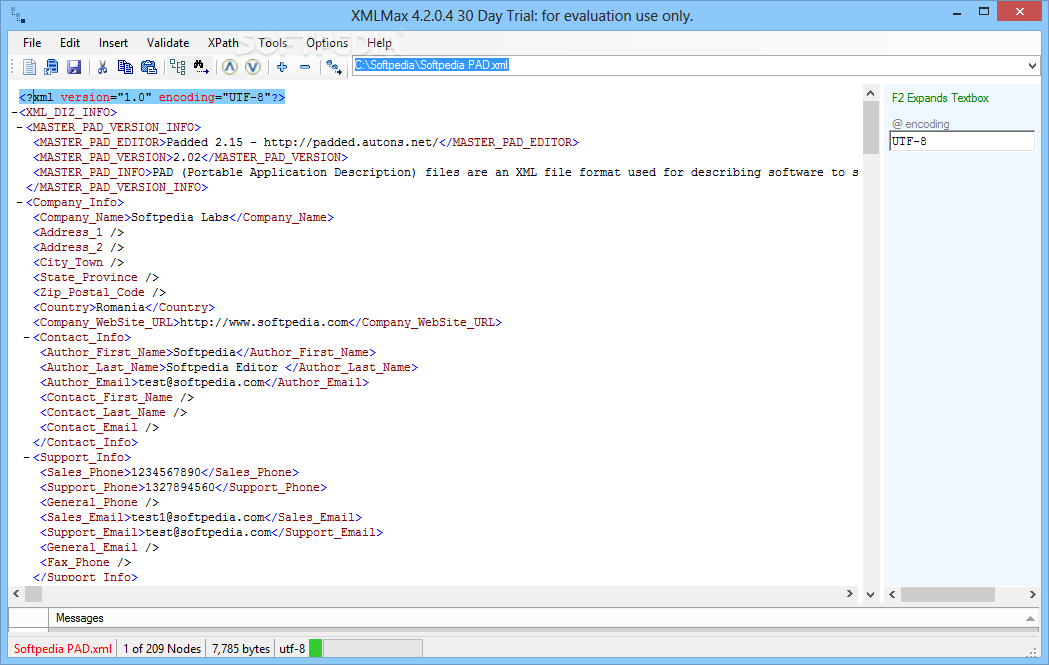Click the editor horizontal scrollbar right arrow

[850, 593]
